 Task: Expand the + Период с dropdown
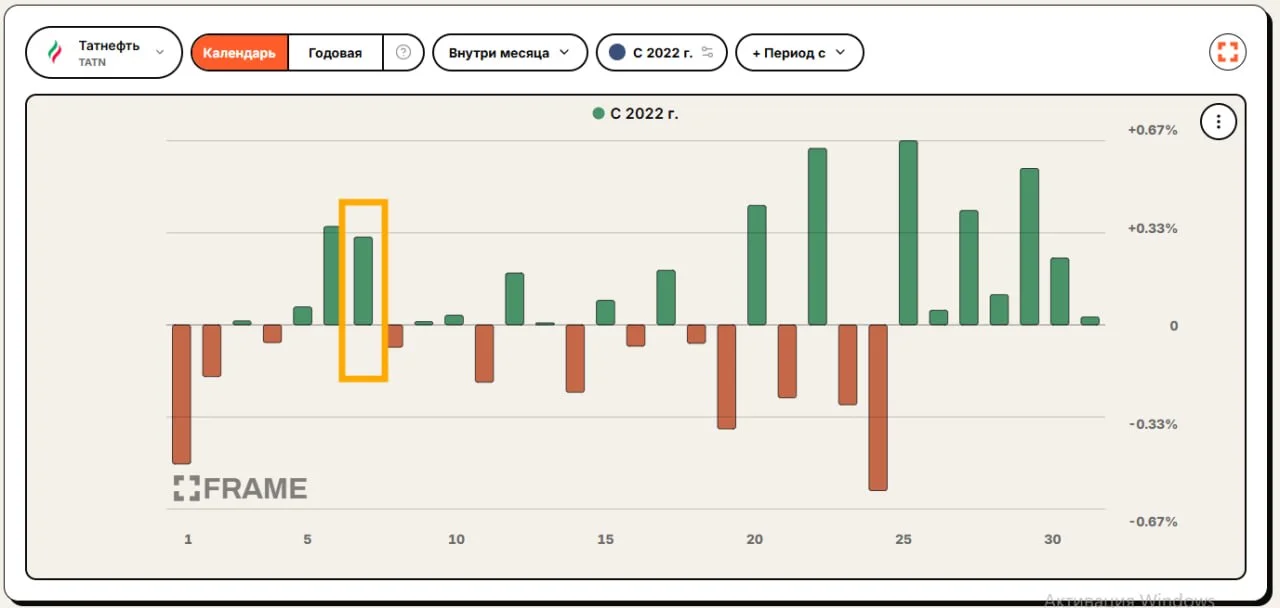click(799, 53)
